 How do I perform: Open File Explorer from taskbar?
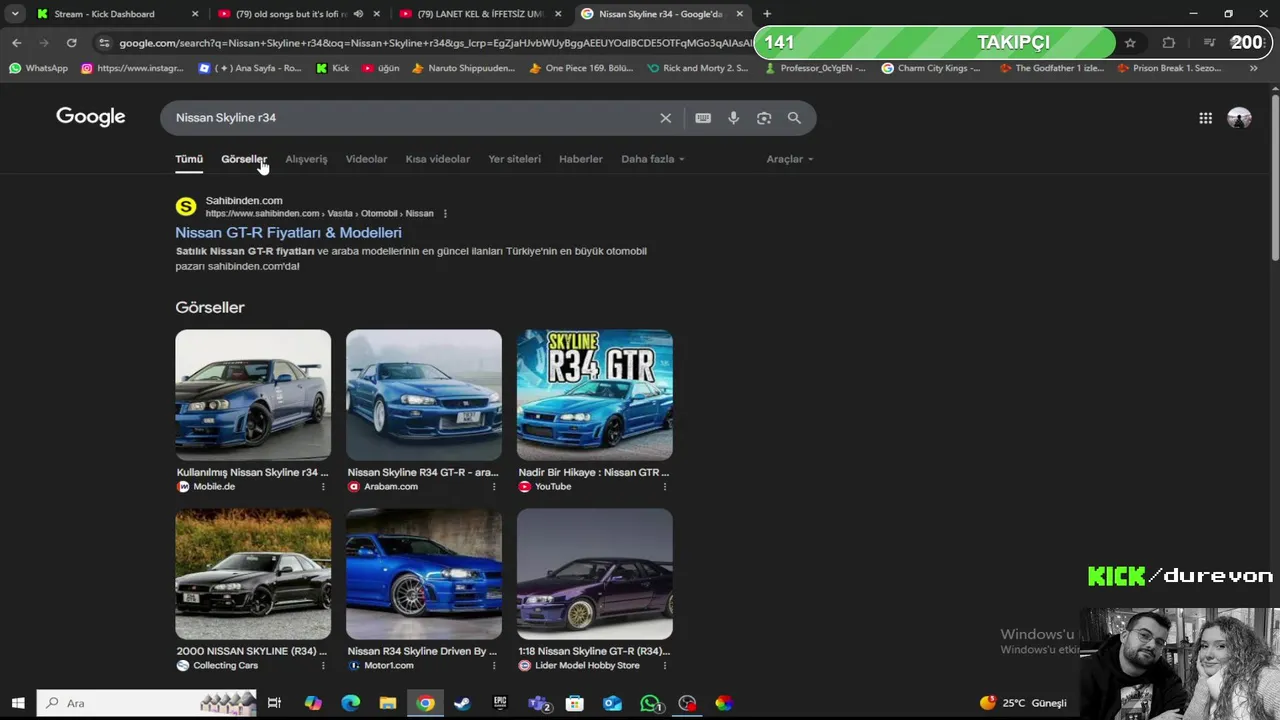(x=388, y=703)
